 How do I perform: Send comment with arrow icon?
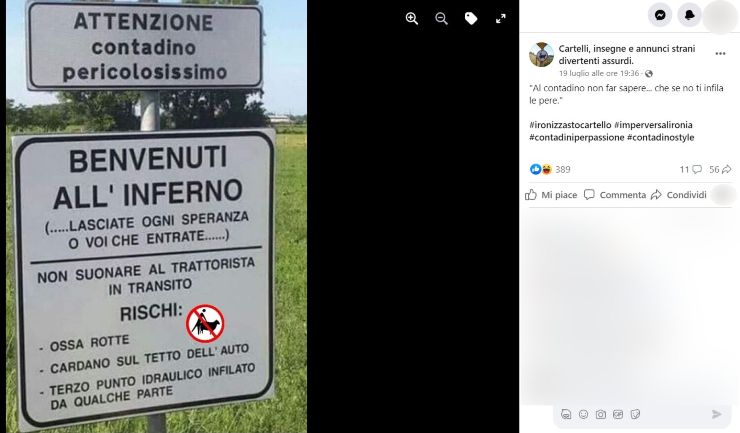pyautogui.click(x=716, y=414)
